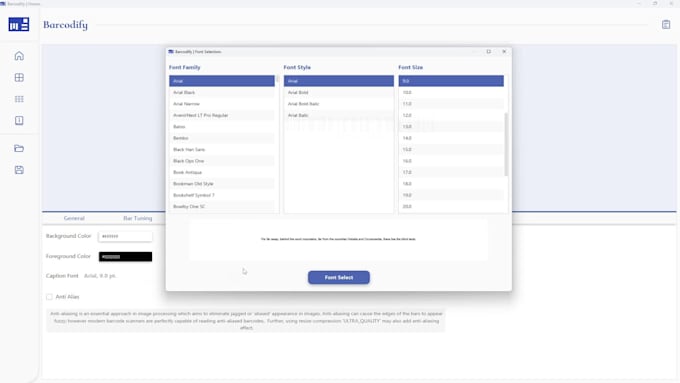This screenshot has height=383, width=680.
Task: Select Black Ops One font family
Action: click(222, 161)
